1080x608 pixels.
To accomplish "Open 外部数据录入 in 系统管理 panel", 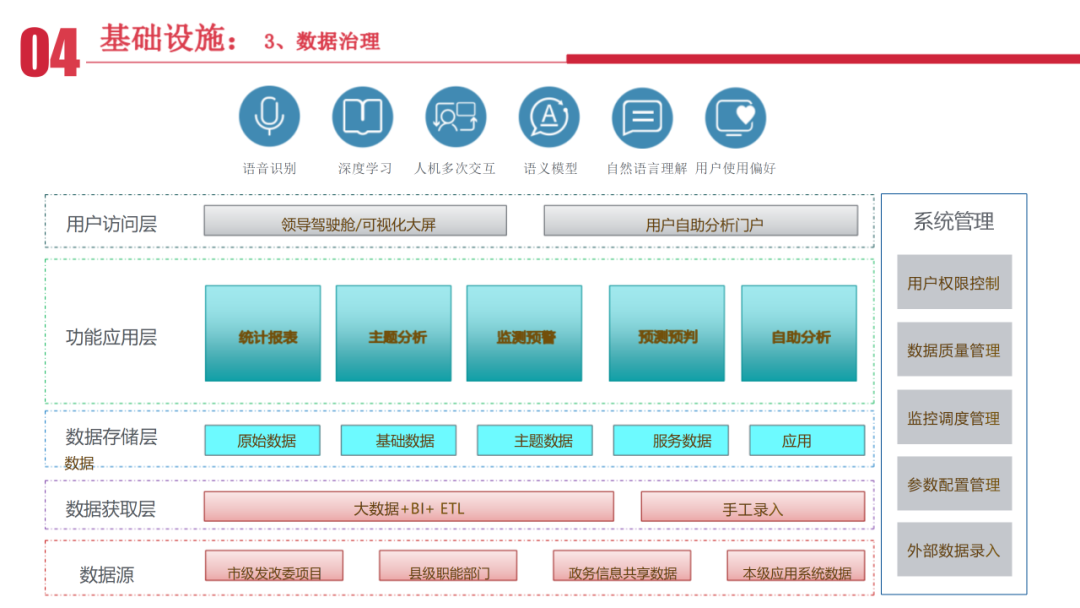I will (955, 549).
